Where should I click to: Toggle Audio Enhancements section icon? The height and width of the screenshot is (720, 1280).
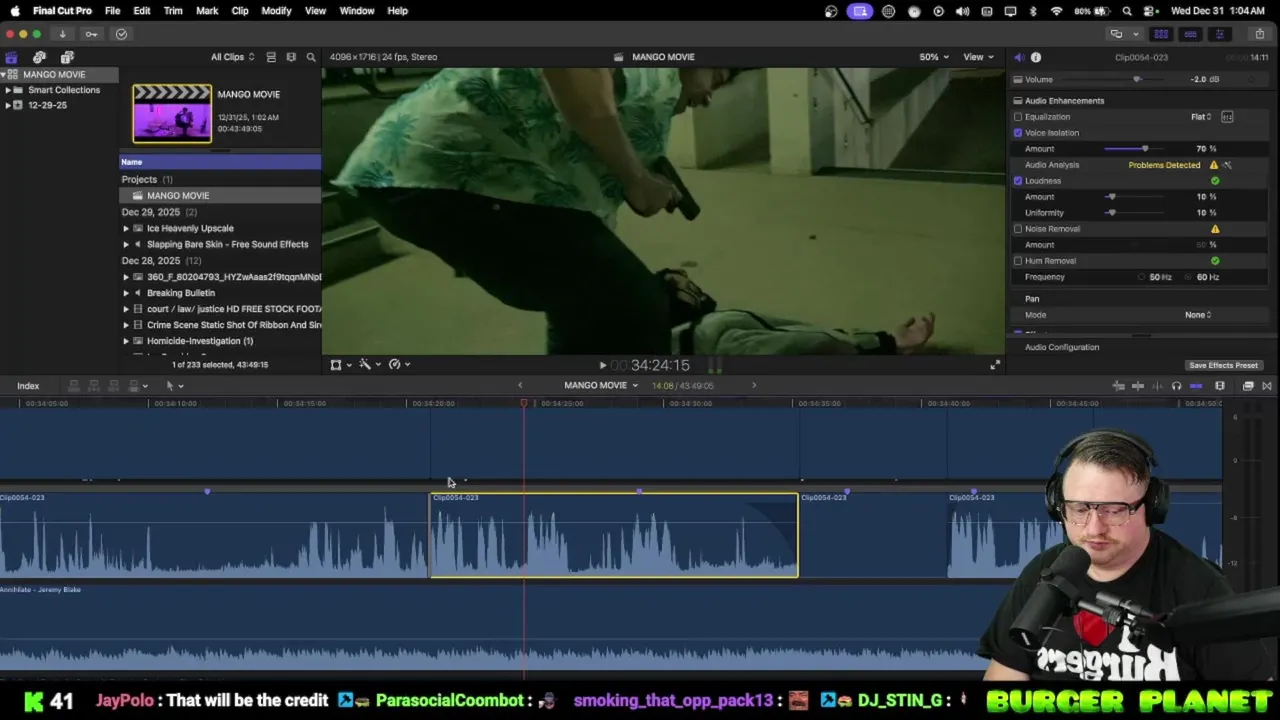pyautogui.click(x=1018, y=101)
